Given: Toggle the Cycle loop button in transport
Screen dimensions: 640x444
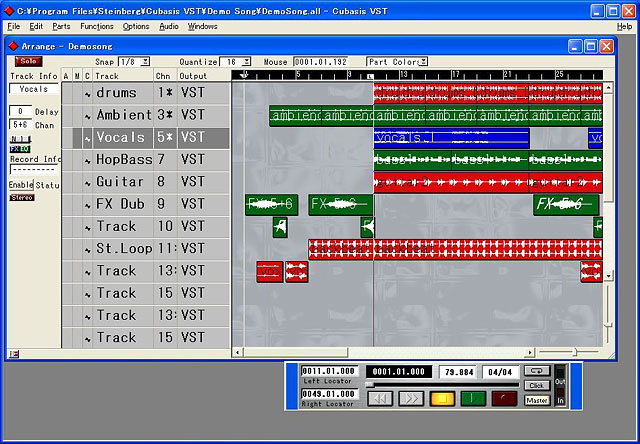Looking at the screenshot, I should coord(537,371).
